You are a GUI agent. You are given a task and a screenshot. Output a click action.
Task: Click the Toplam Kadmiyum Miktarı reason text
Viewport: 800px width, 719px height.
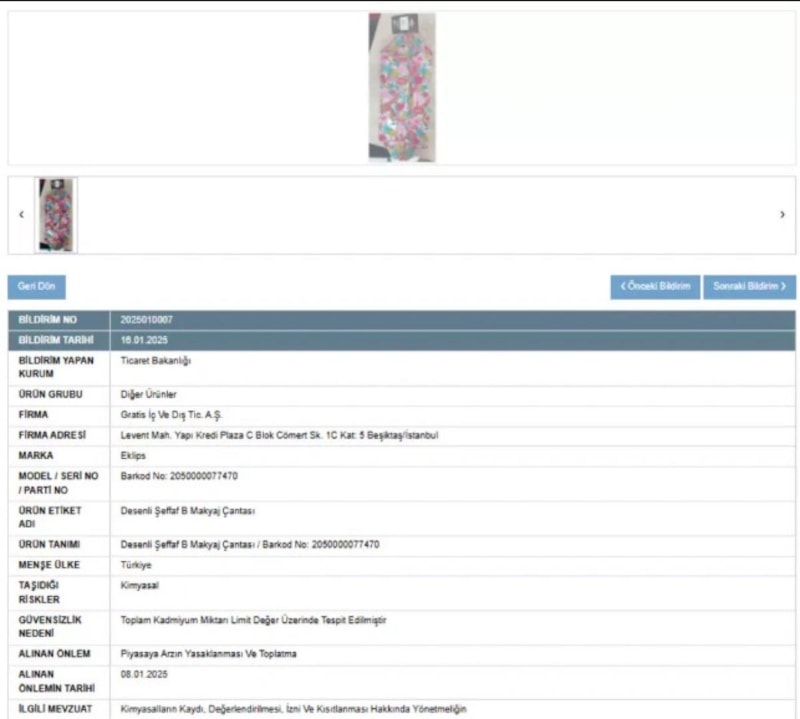click(x=253, y=620)
